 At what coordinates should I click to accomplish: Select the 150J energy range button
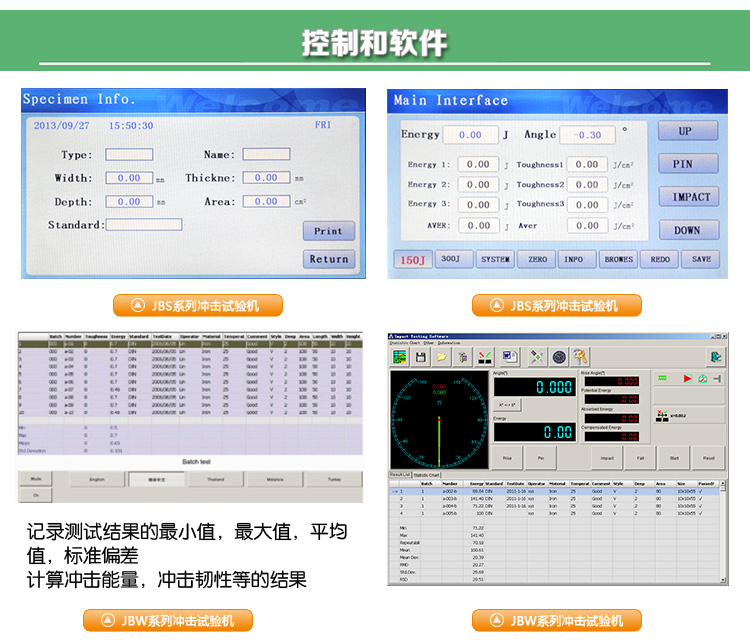pos(410,259)
